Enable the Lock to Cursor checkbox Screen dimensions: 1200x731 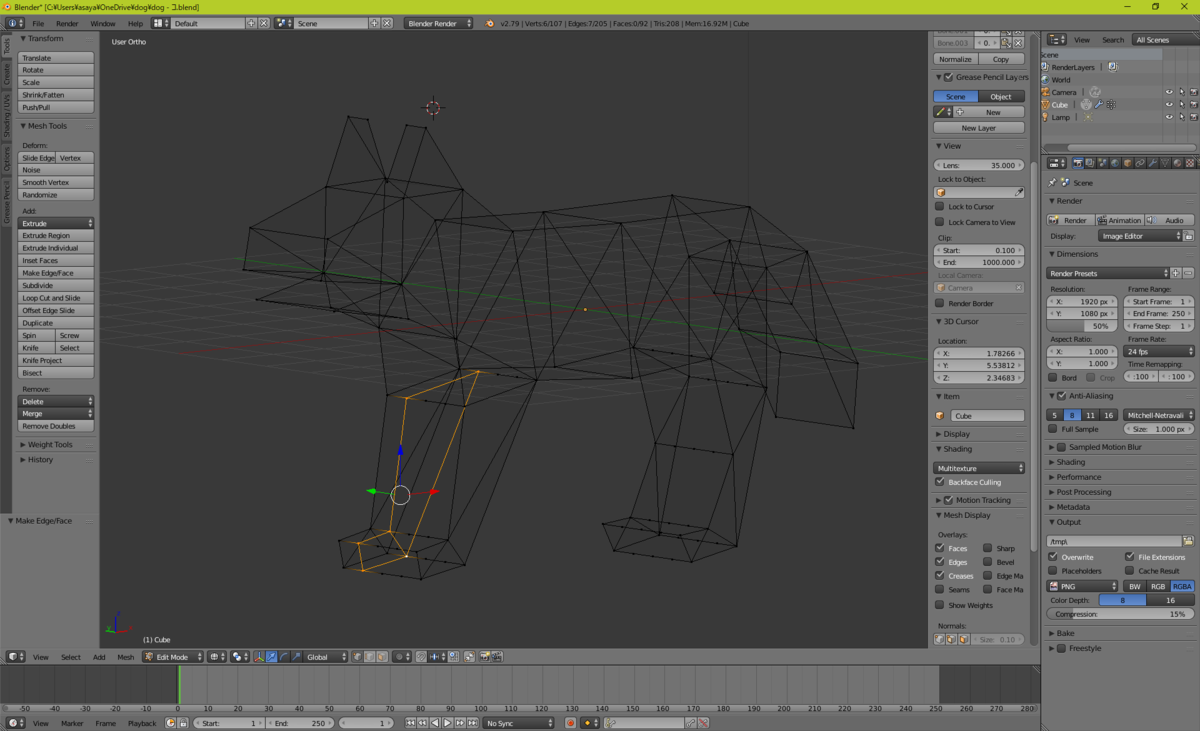click(x=940, y=207)
